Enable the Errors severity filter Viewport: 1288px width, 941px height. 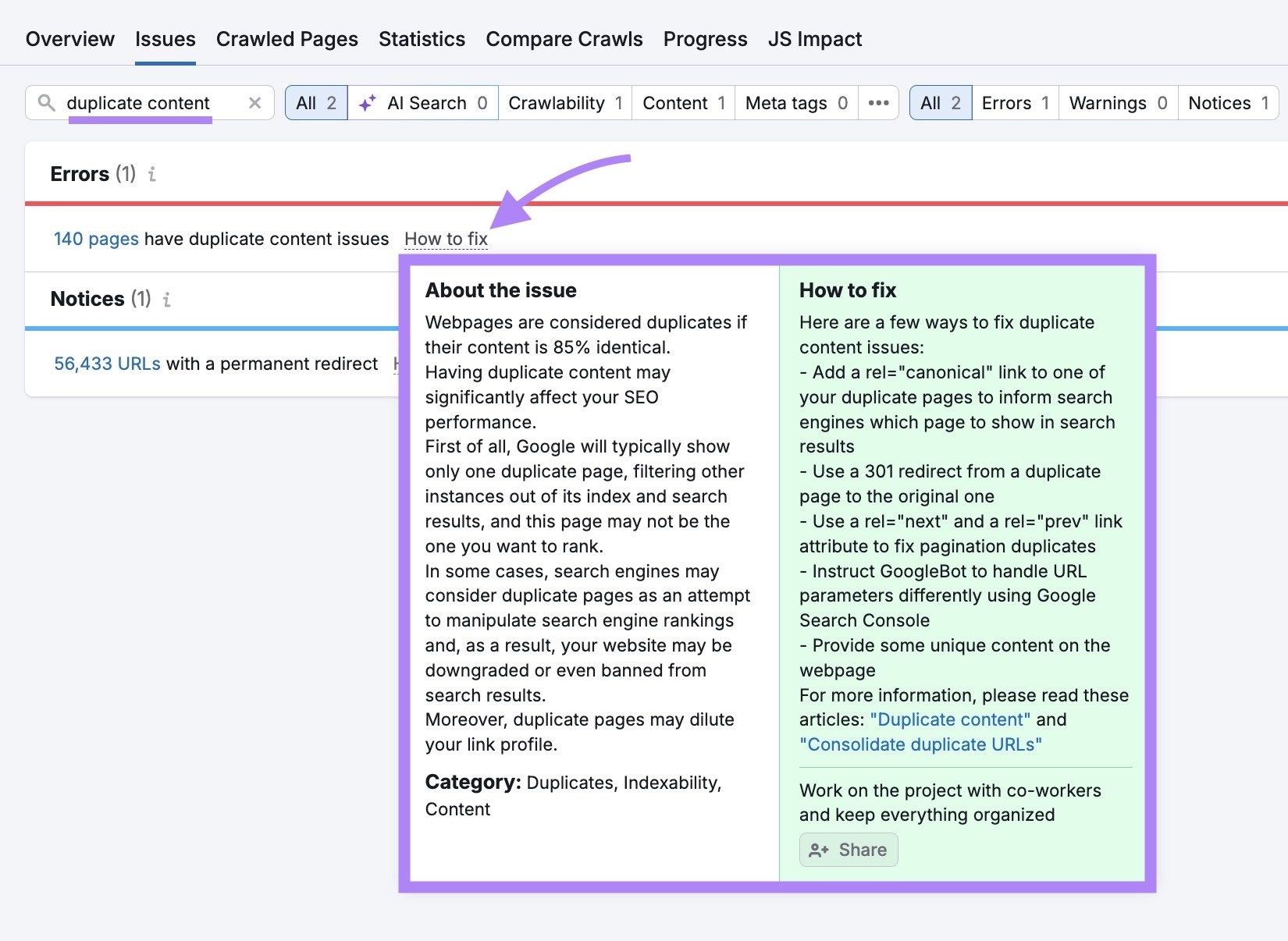coord(1012,102)
